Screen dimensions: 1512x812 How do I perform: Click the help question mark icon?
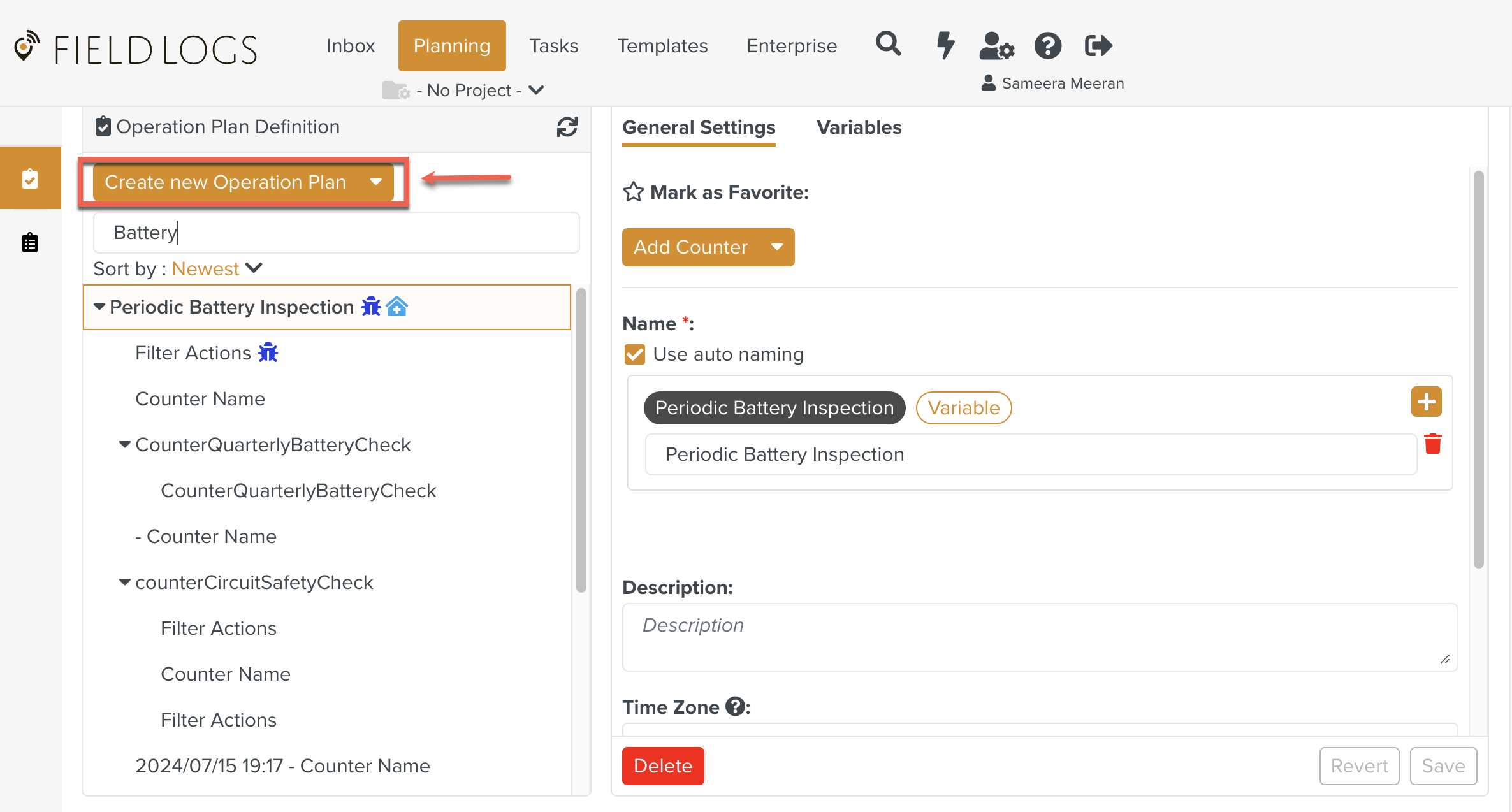(x=1047, y=46)
